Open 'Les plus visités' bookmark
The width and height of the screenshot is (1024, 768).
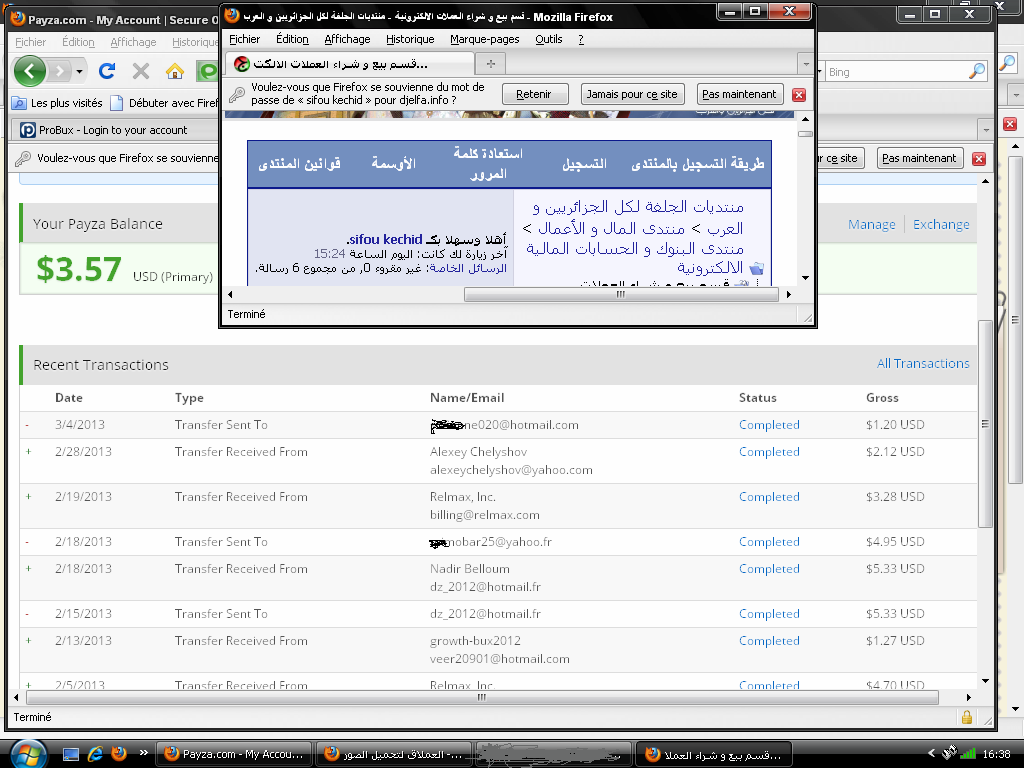57,103
